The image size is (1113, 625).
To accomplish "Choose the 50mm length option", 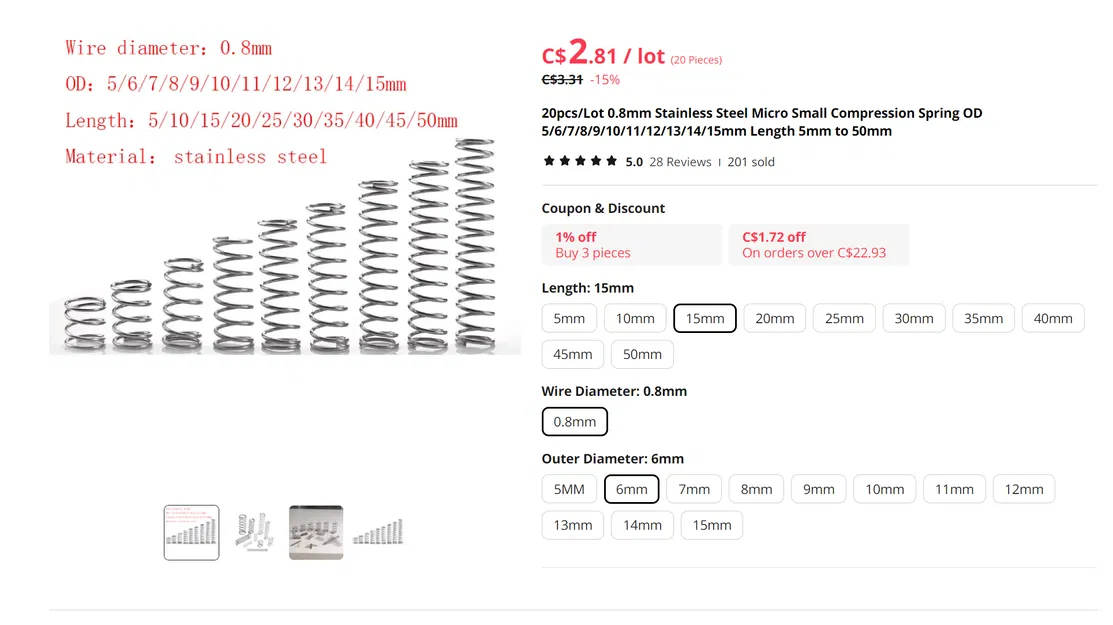I will pos(642,355).
